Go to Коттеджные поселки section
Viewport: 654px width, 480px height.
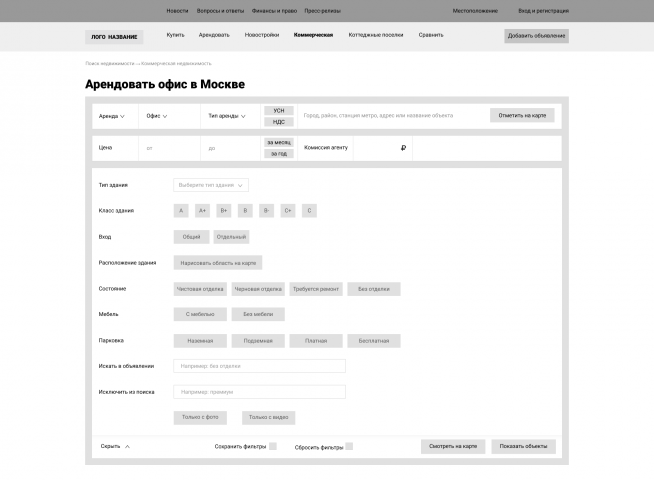point(376,35)
